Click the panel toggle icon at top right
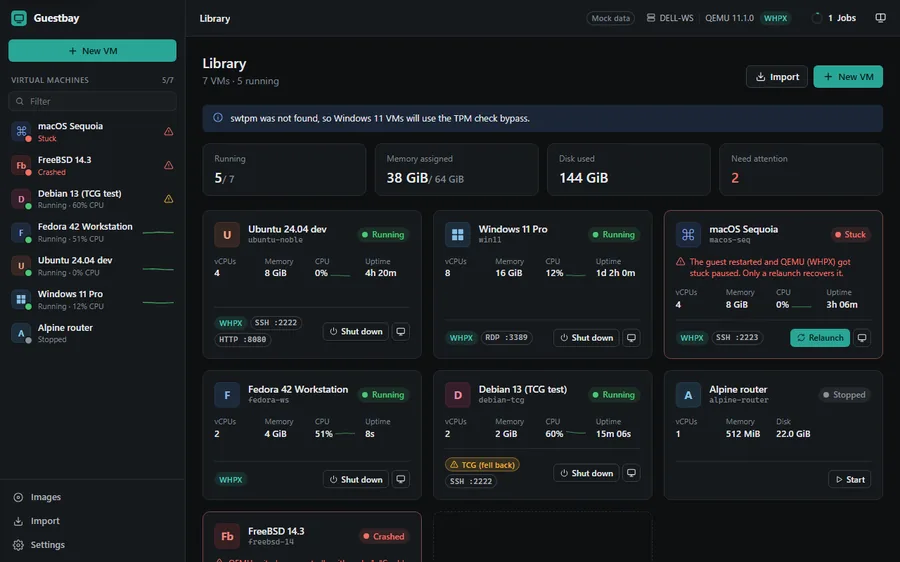Screen dimensions: 900x562 pyautogui.click(x=880, y=18)
